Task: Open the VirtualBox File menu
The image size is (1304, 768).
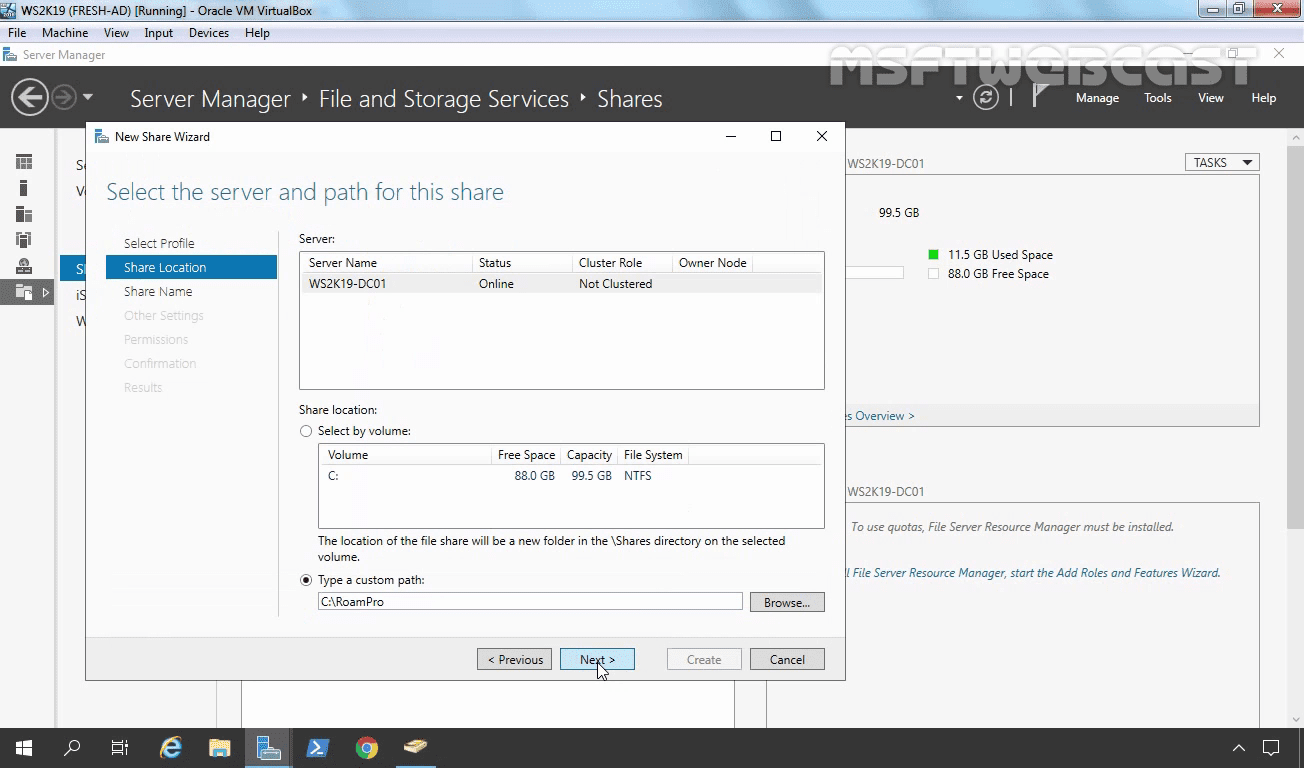Action: click(x=17, y=33)
